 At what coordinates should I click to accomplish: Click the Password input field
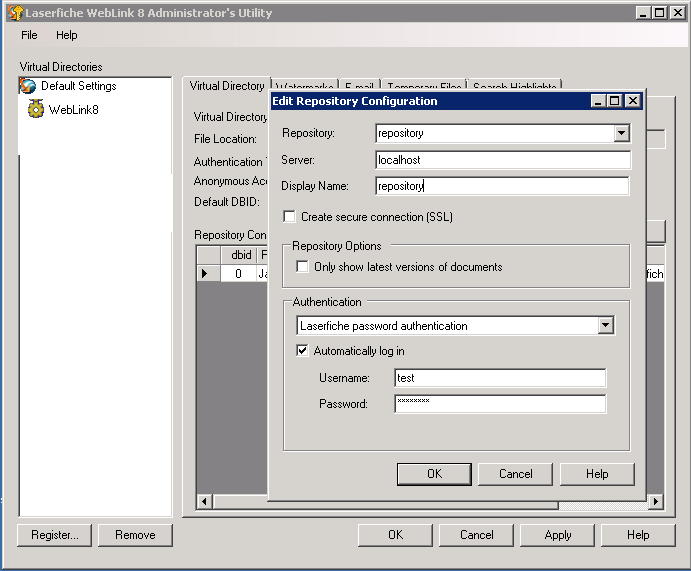[x=500, y=404]
